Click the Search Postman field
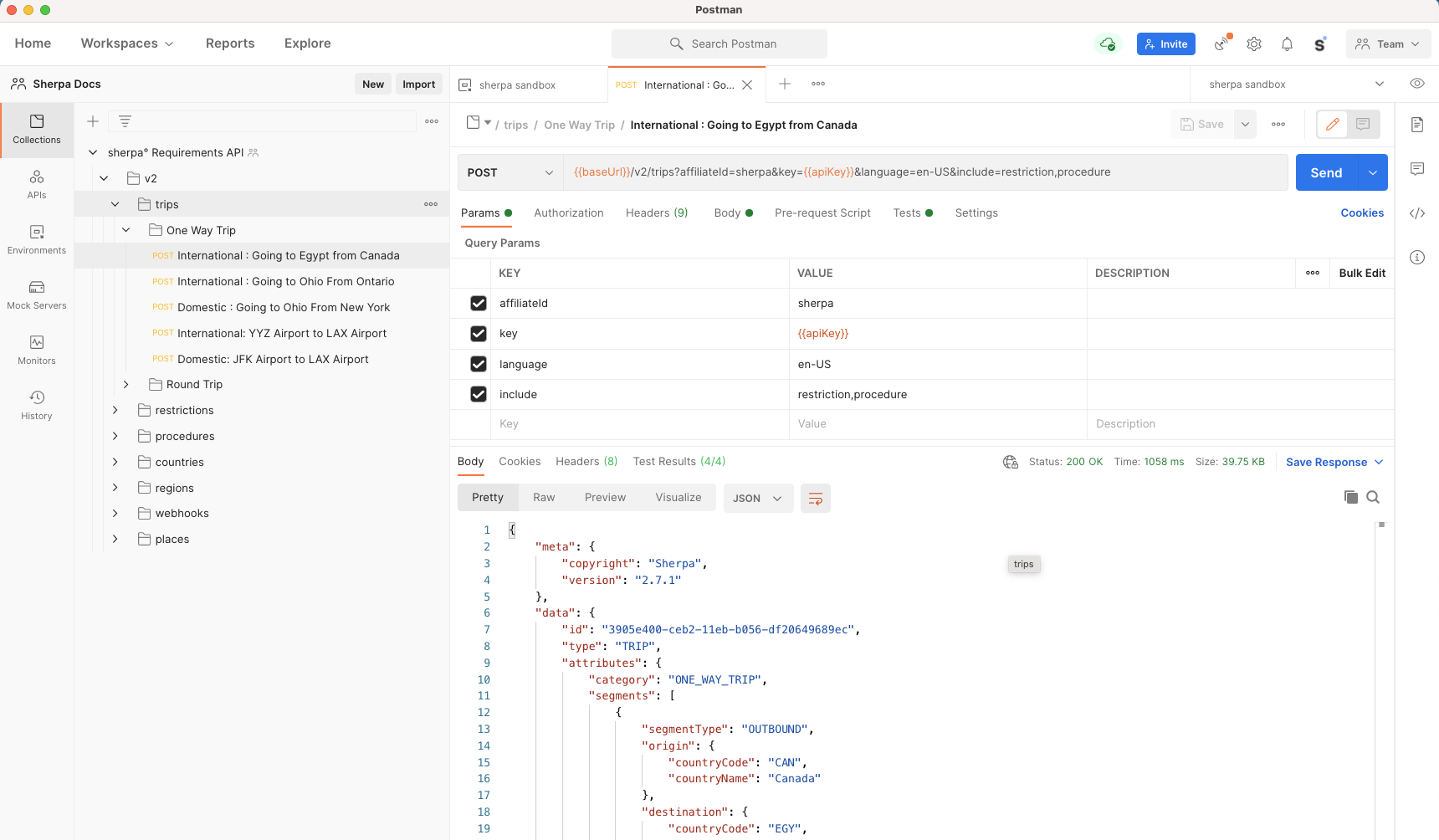Viewport: 1439px width, 840px height. [x=719, y=44]
